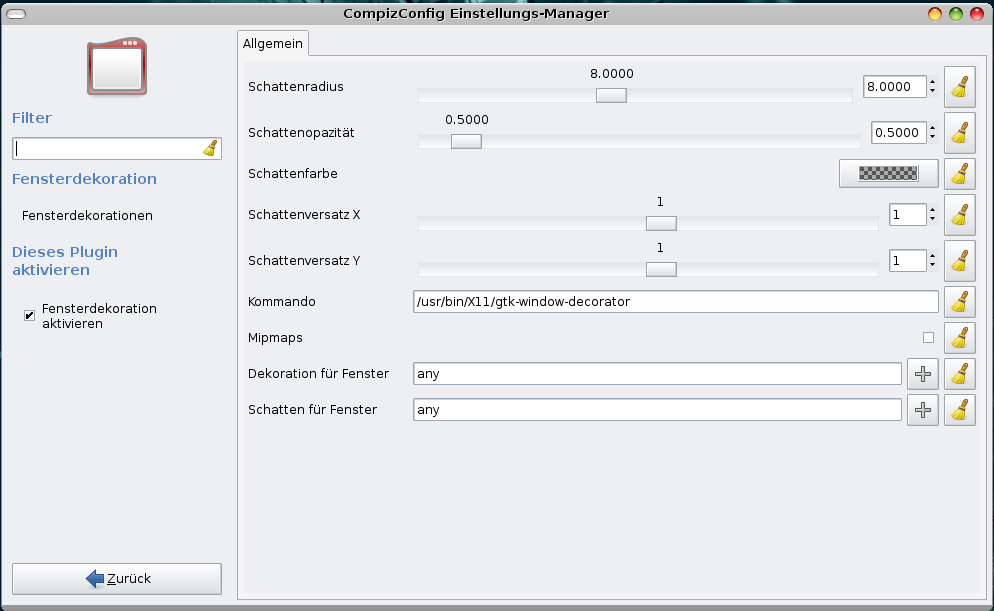
Task: Click the Schattenradius slider handle
Action: pyautogui.click(x=611, y=95)
